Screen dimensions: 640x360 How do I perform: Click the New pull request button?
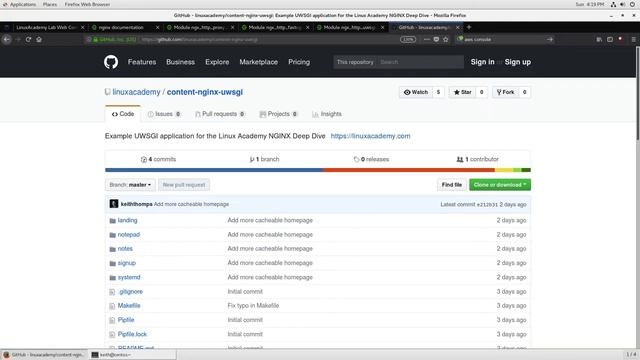coord(184,185)
